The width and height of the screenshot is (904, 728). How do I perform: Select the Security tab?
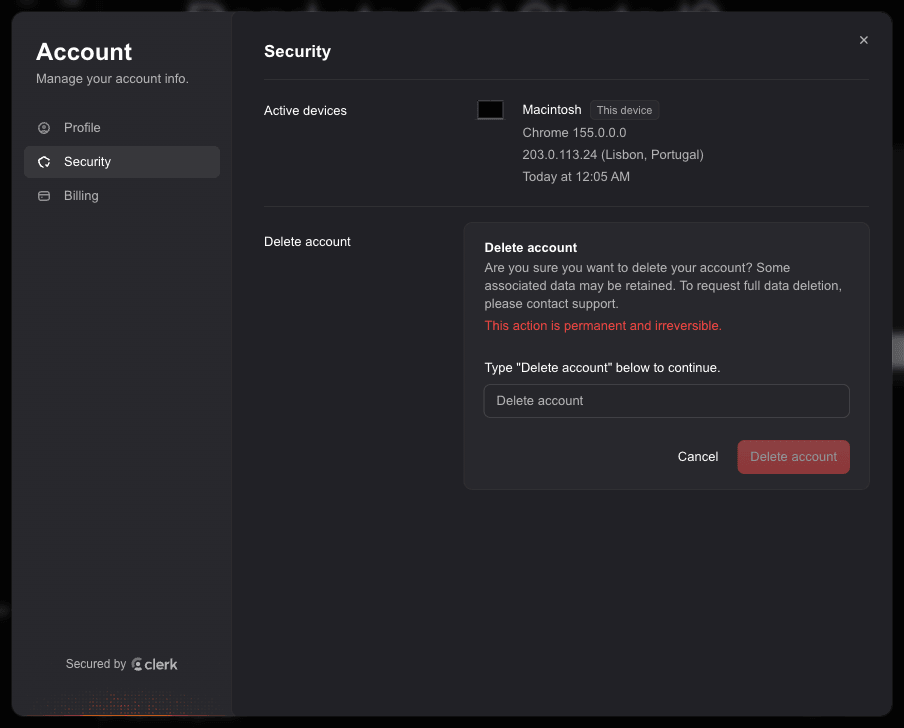pyautogui.click(x=122, y=162)
